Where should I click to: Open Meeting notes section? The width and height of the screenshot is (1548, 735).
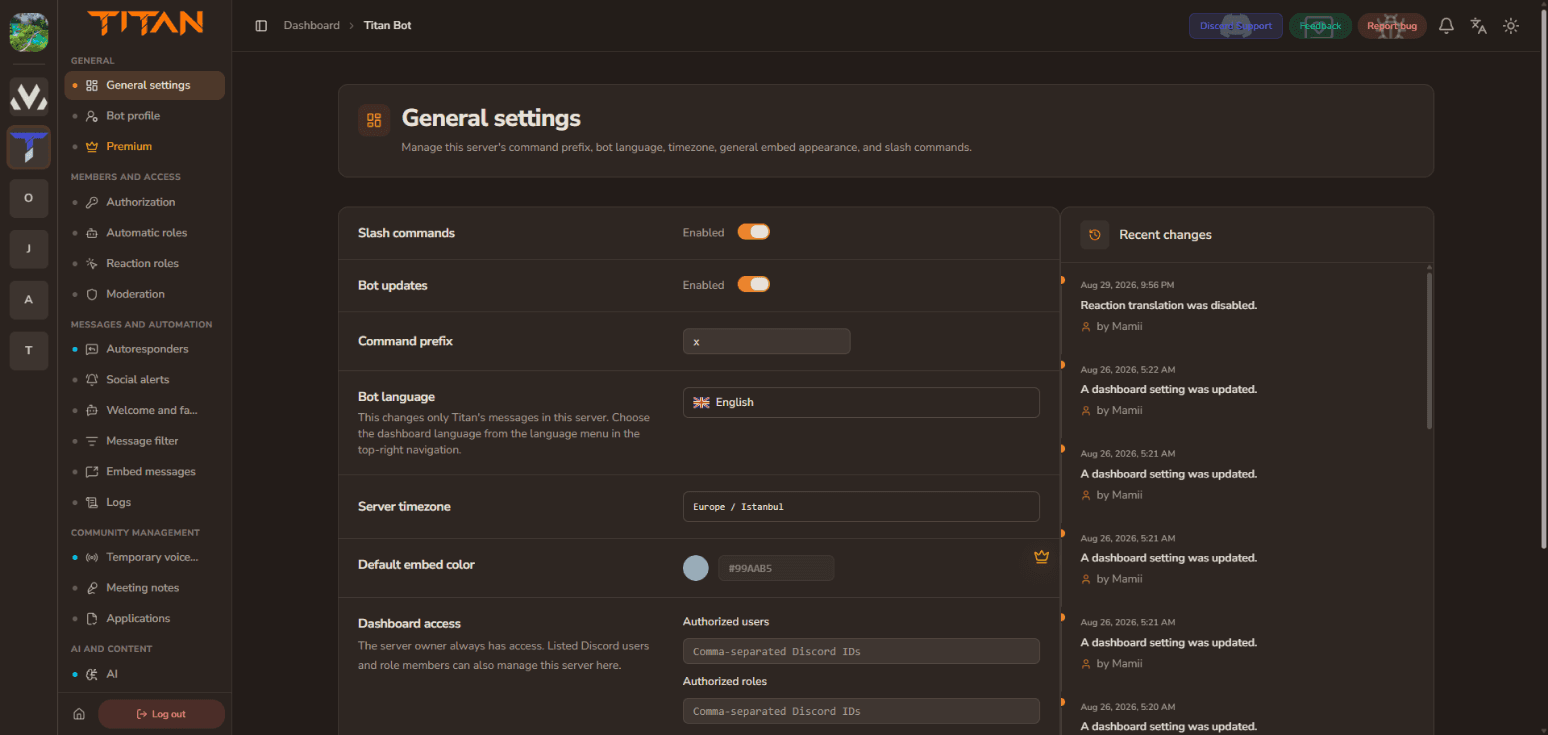pos(145,588)
